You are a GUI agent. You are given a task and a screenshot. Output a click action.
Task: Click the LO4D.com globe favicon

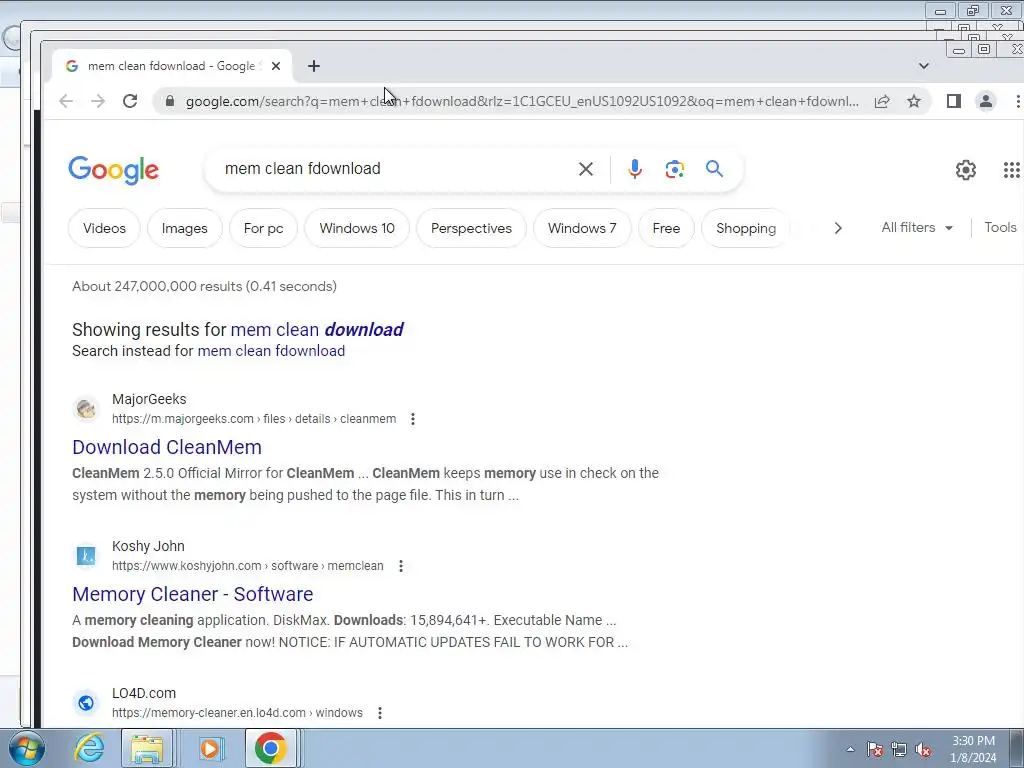[x=86, y=703]
